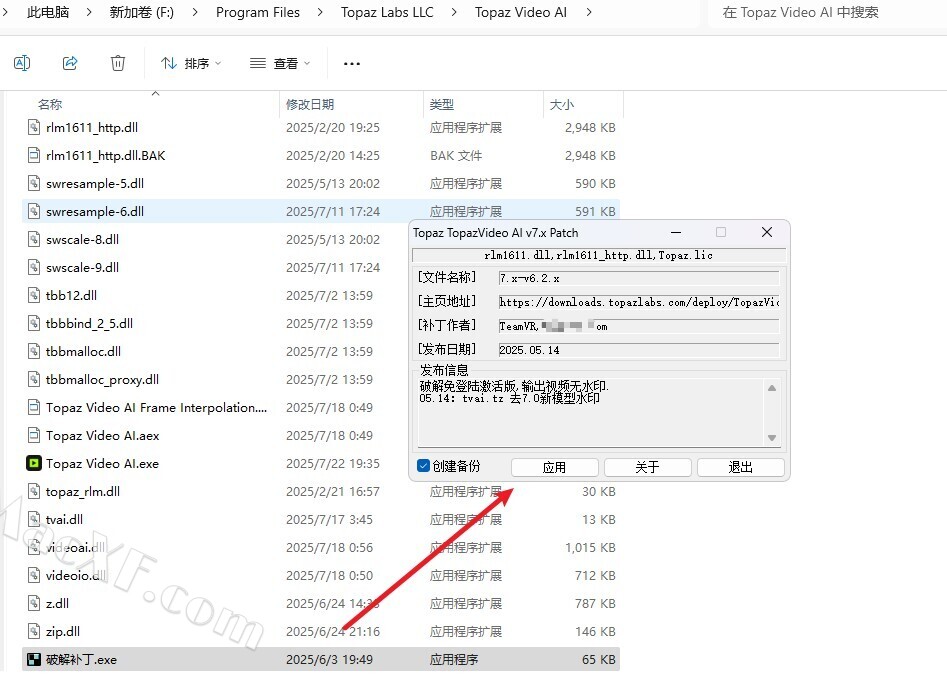The height and width of the screenshot is (688, 947).
Task: Click date 2025/7/22 19:35 of Topaz Video AI.exe
Action: pyautogui.click(x=333, y=463)
